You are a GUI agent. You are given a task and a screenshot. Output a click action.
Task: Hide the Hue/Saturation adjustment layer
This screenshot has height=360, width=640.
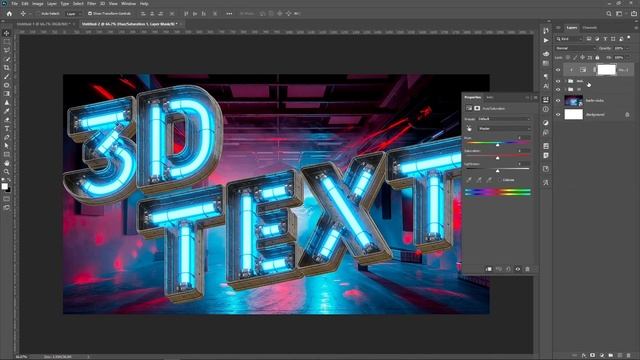coord(558,70)
